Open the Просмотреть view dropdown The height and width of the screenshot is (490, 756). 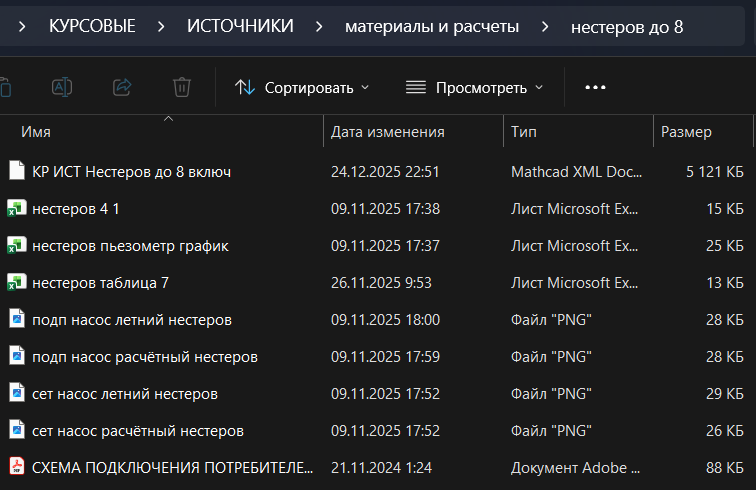pyautogui.click(x=474, y=87)
